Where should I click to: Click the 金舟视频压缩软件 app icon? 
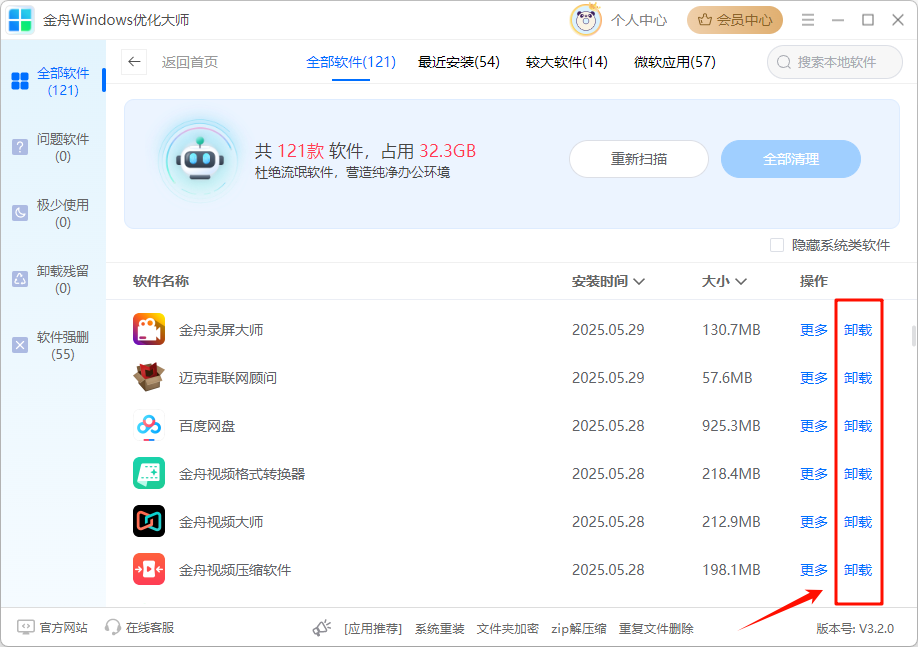(x=149, y=569)
